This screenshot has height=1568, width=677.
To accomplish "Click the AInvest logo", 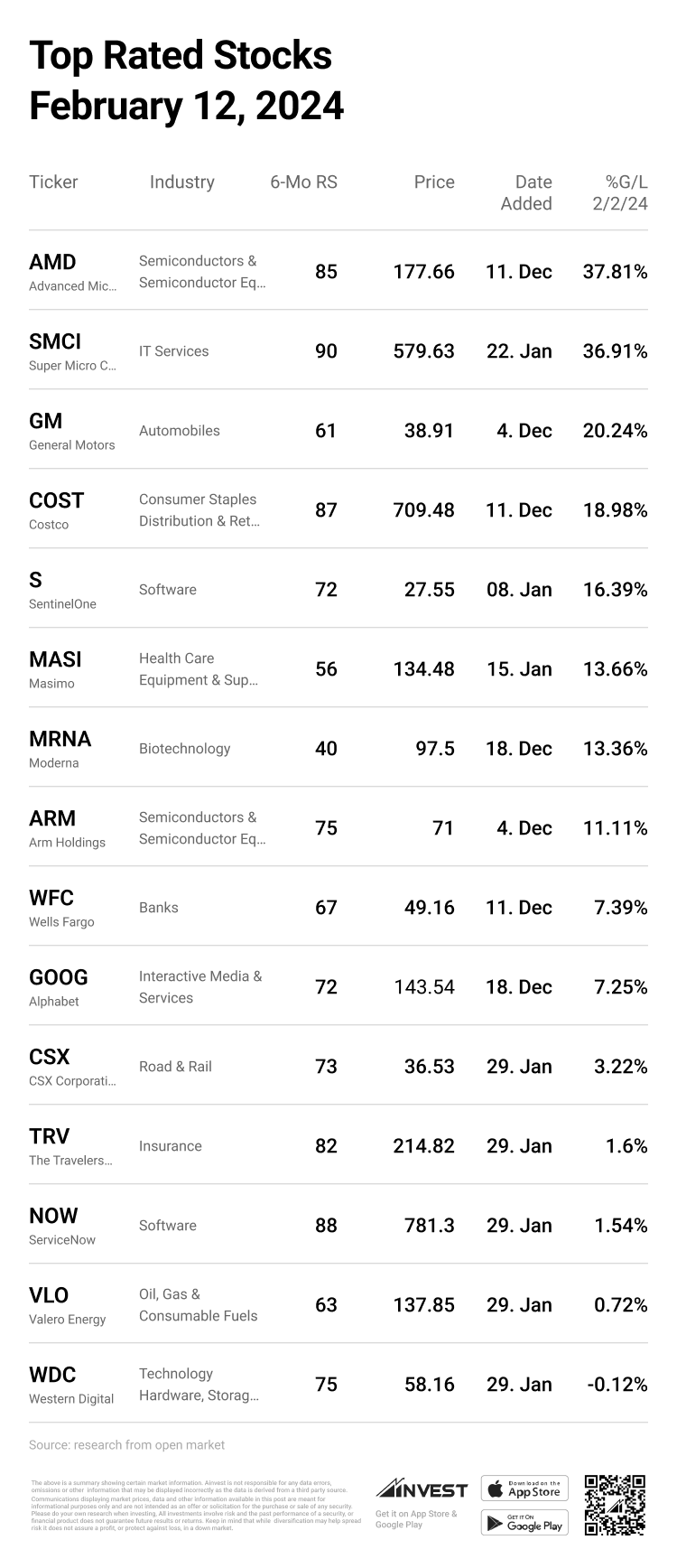I will pyautogui.click(x=422, y=1489).
